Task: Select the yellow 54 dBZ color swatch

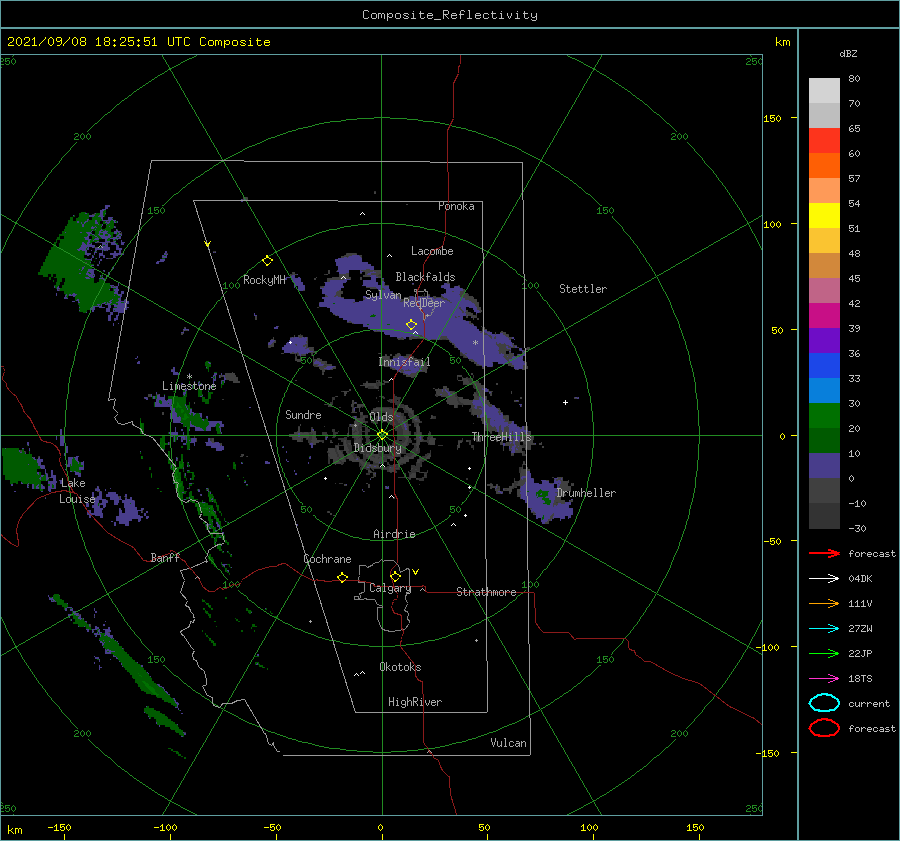Action: [x=824, y=215]
